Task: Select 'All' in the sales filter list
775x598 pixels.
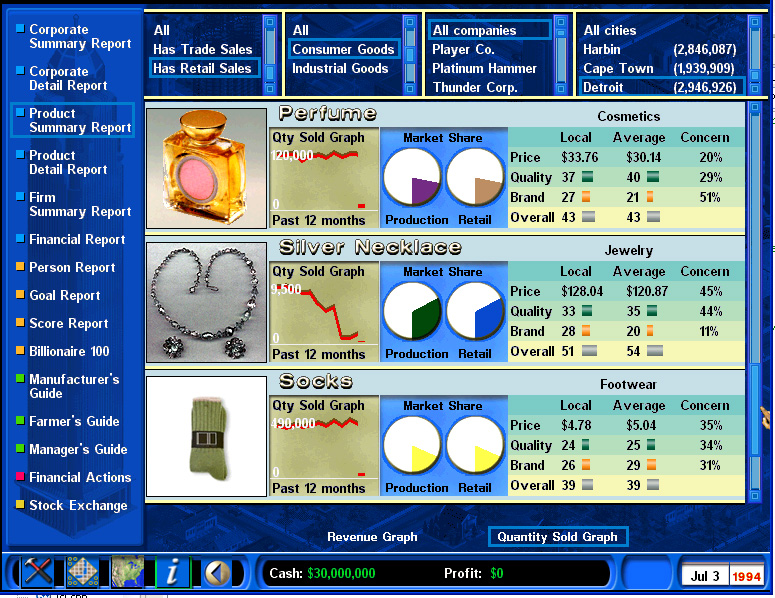Action: pos(162,31)
